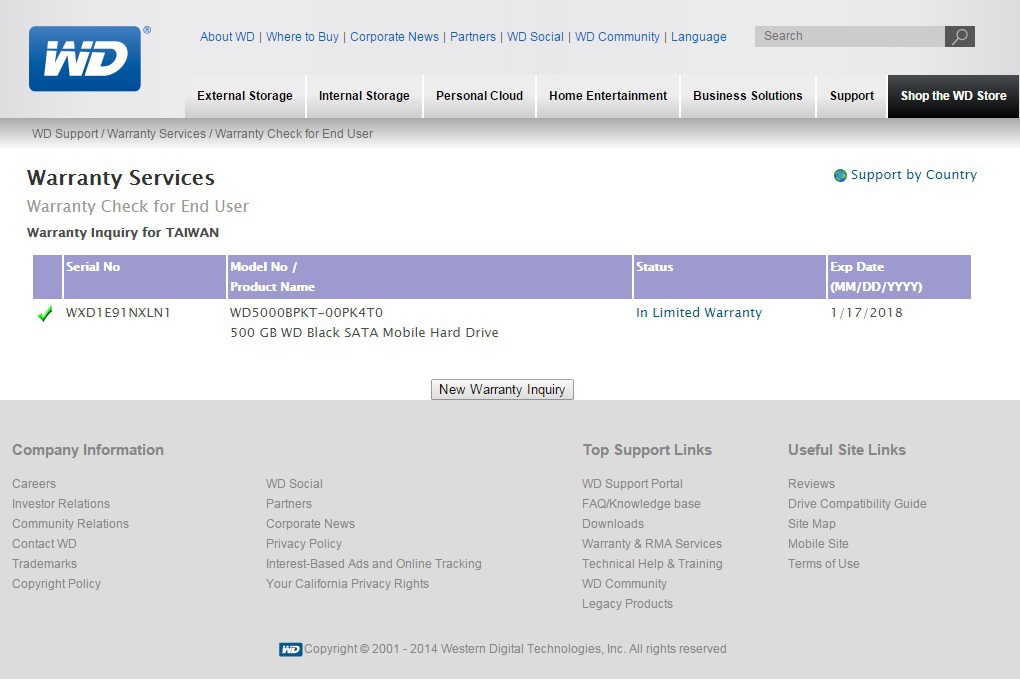
Task: Open the top Corporate News link
Action: coord(394,37)
